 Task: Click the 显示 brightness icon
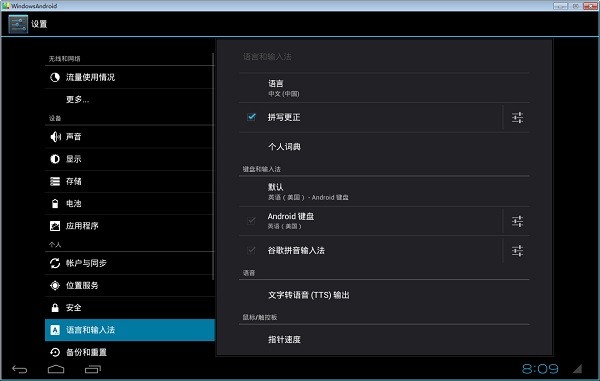click(55, 159)
